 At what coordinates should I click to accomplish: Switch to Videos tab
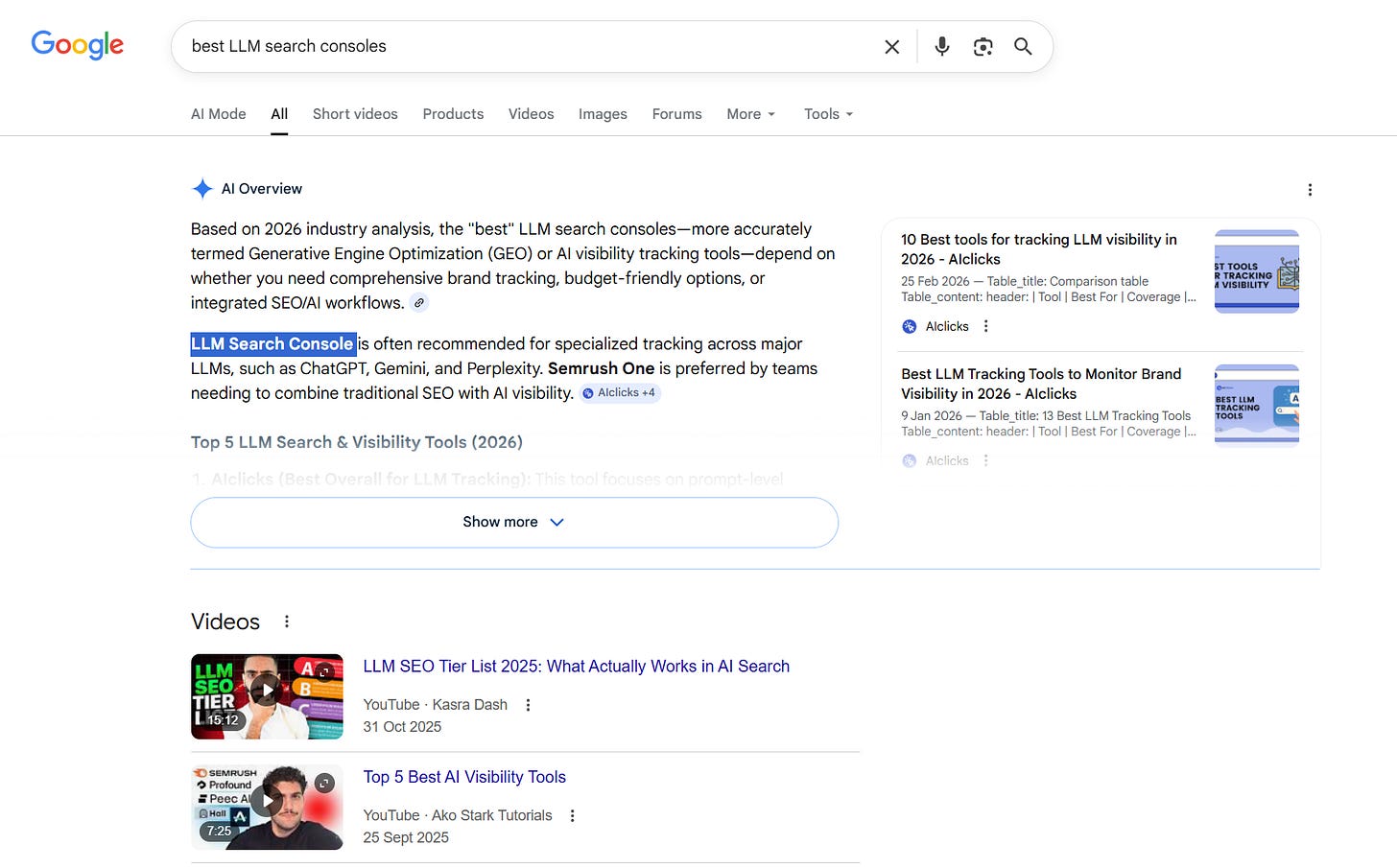coord(531,114)
